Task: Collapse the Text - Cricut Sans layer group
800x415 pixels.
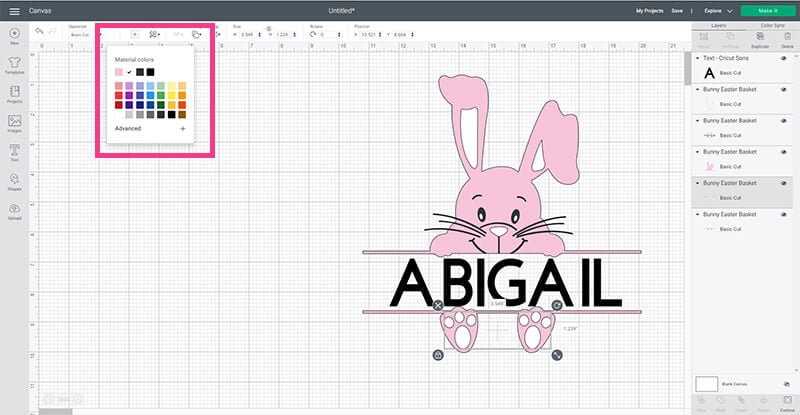Action: pos(697,60)
